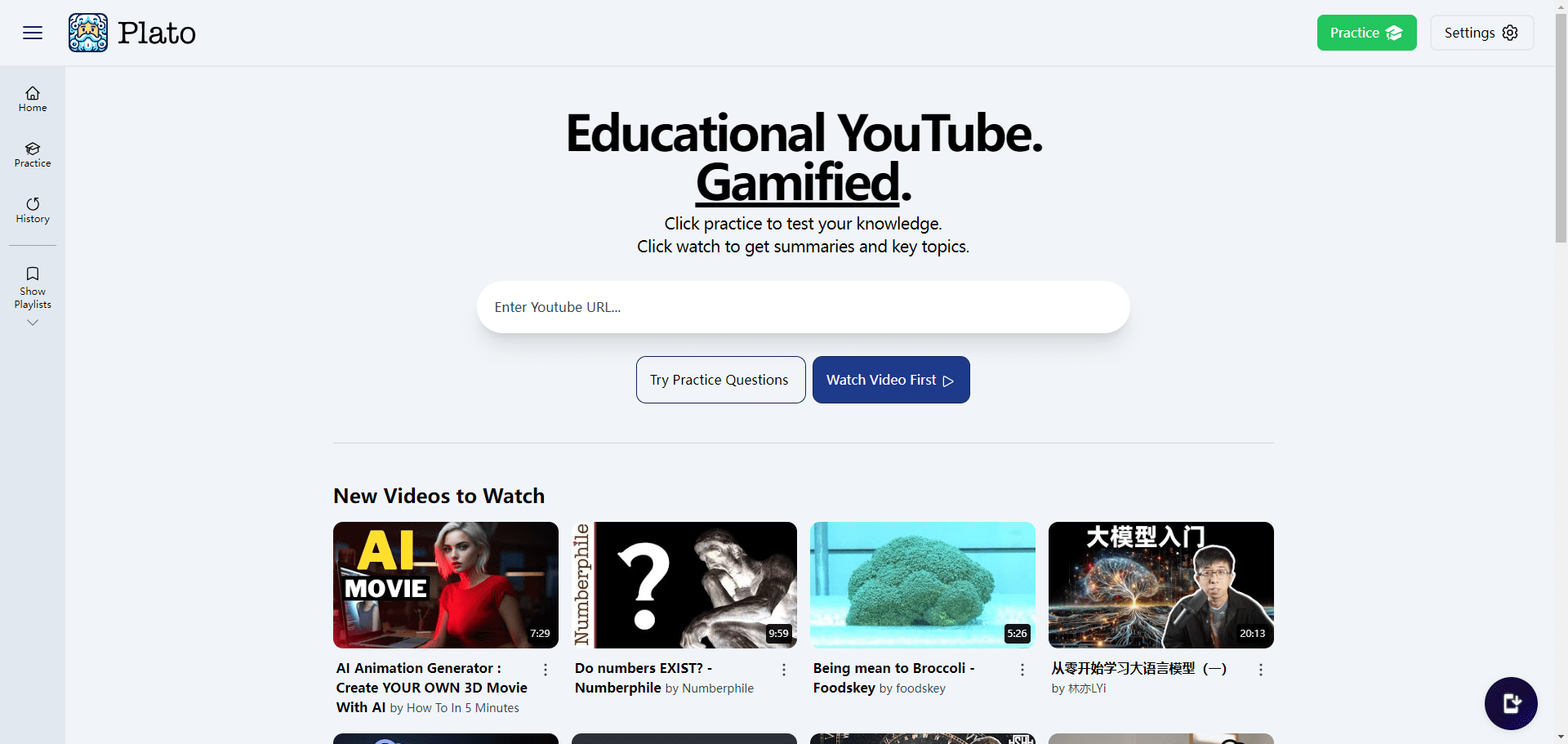Open the Numberphile question mark thumbnail
Image resolution: width=1568 pixels, height=744 pixels.
point(684,585)
